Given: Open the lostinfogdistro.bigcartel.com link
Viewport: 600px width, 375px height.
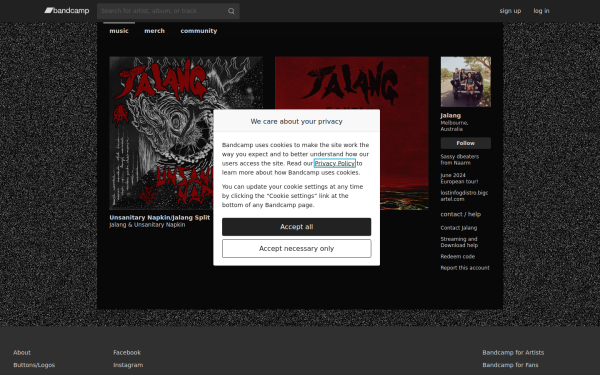Looking at the screenshot, I should [x=464, y=196].
